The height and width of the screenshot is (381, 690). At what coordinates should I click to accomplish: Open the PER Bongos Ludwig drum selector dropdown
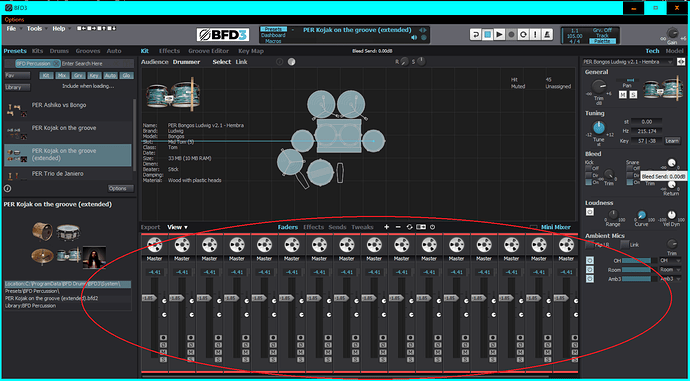coord(628,62)
